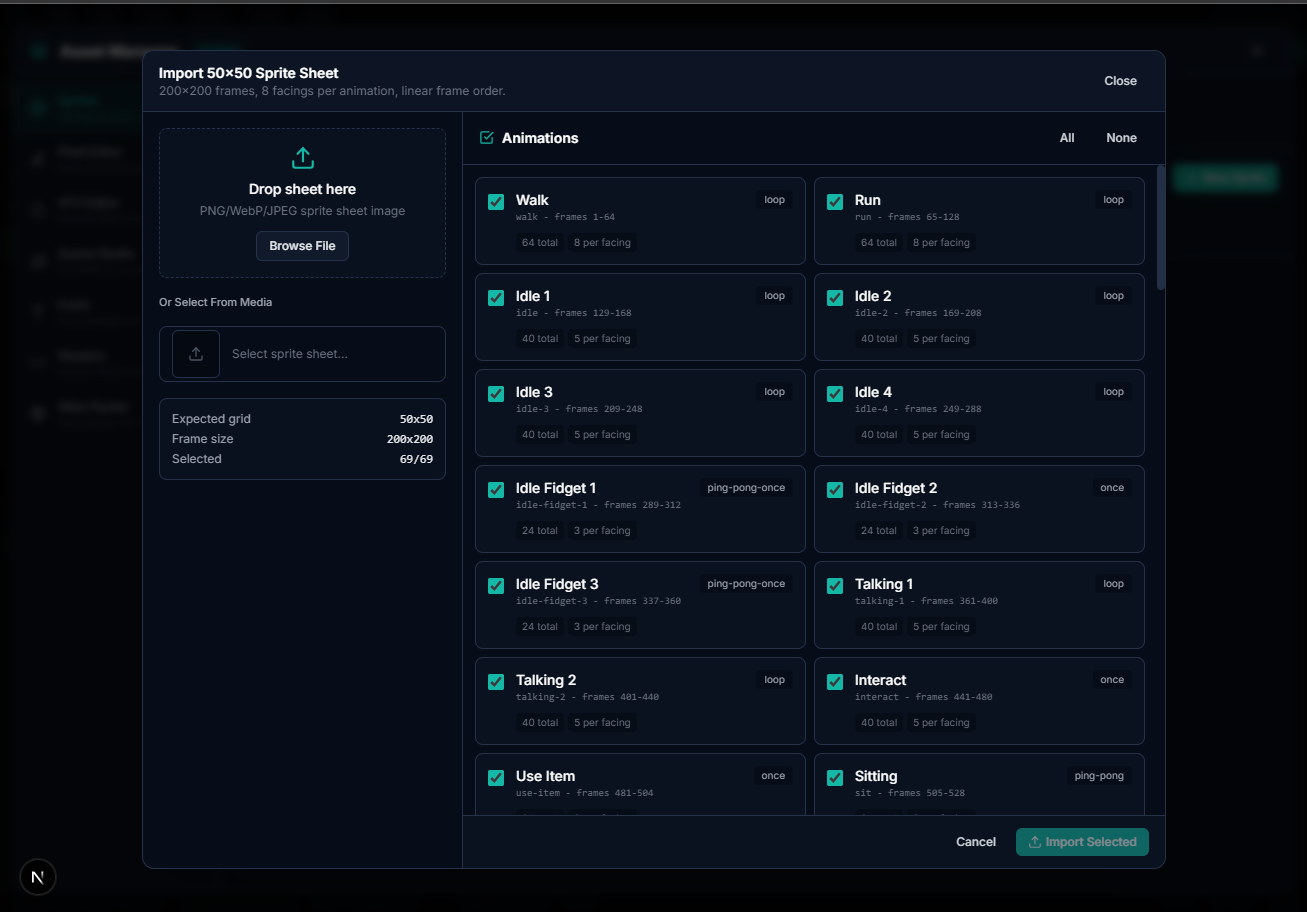The width and height of the screenshot is (1307, 912).
Task: Select None to clear animations
Action: 1121,138
